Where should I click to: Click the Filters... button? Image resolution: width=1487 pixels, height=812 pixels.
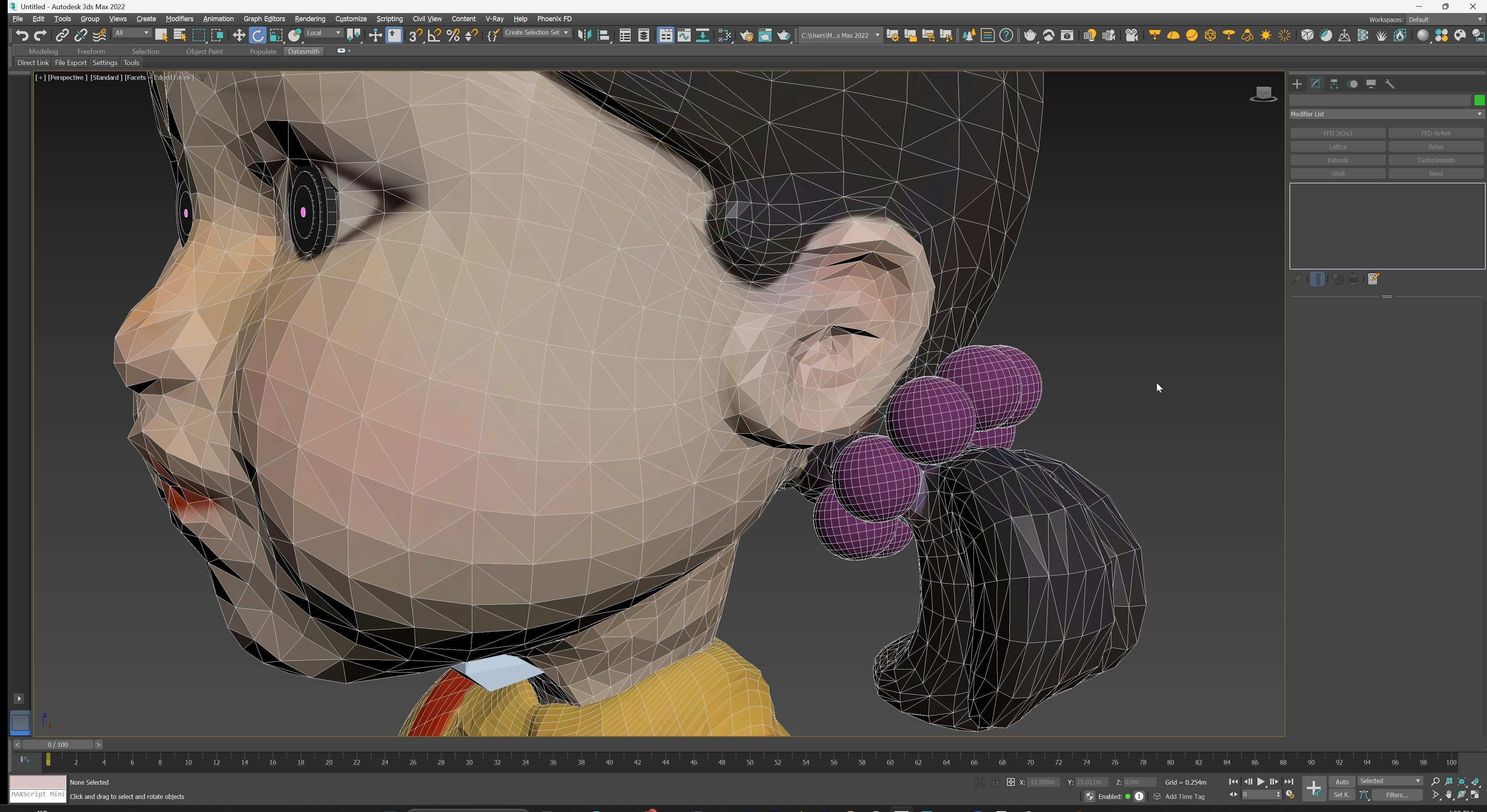tap(1397, 795)
